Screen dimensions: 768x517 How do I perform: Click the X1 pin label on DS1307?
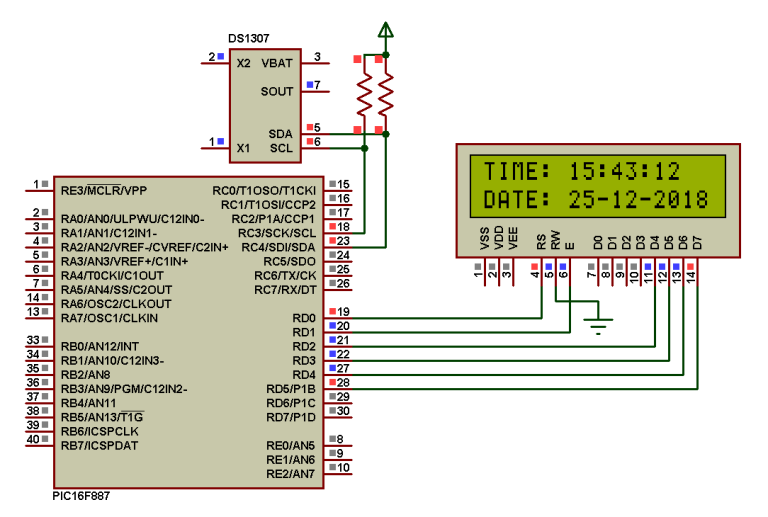point(243,148)
